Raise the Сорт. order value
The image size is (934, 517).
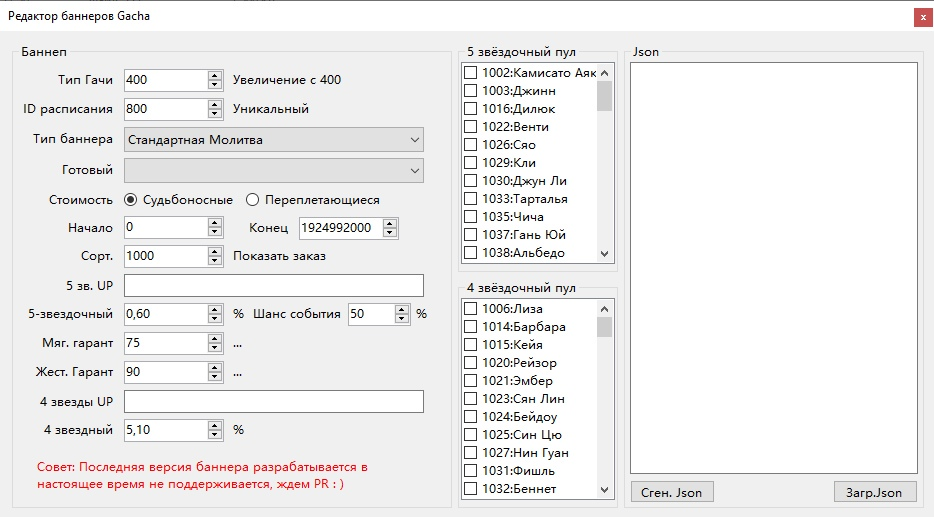214,251
